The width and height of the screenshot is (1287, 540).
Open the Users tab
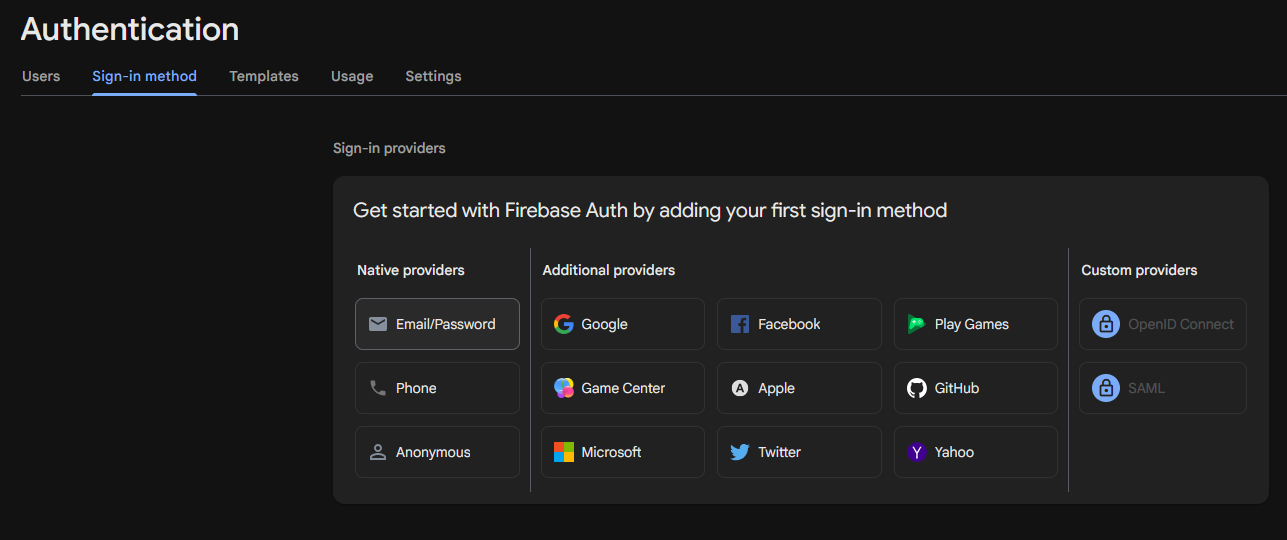coord(41,76)
